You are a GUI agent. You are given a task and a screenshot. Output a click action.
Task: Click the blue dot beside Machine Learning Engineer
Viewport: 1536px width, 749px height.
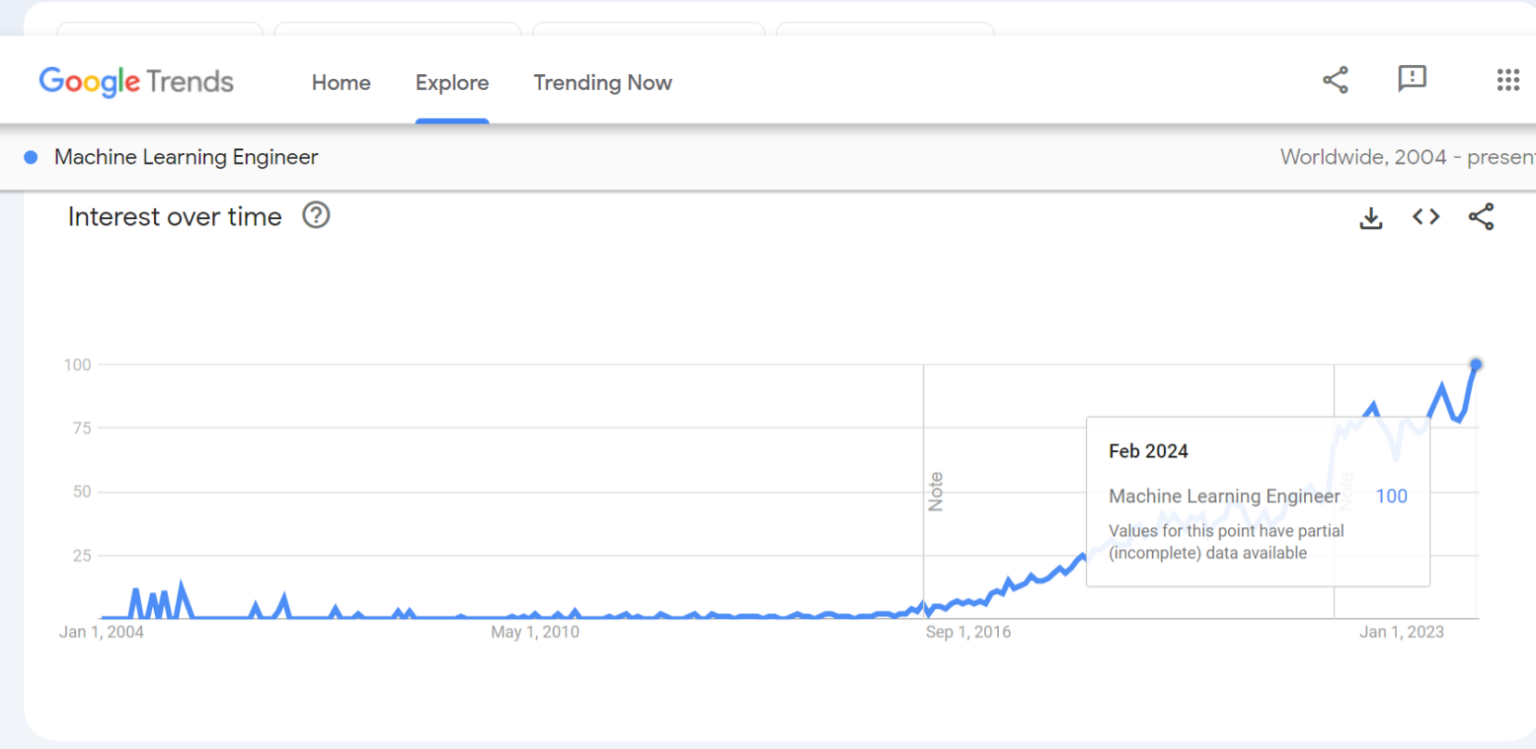coord(31,157)
